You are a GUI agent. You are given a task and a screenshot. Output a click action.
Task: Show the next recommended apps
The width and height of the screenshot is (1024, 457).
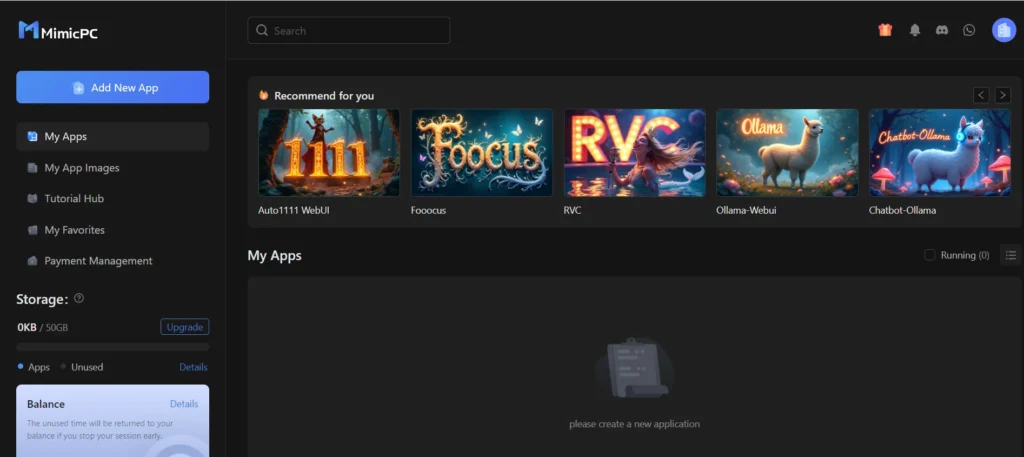click(x=1002, y=95)
